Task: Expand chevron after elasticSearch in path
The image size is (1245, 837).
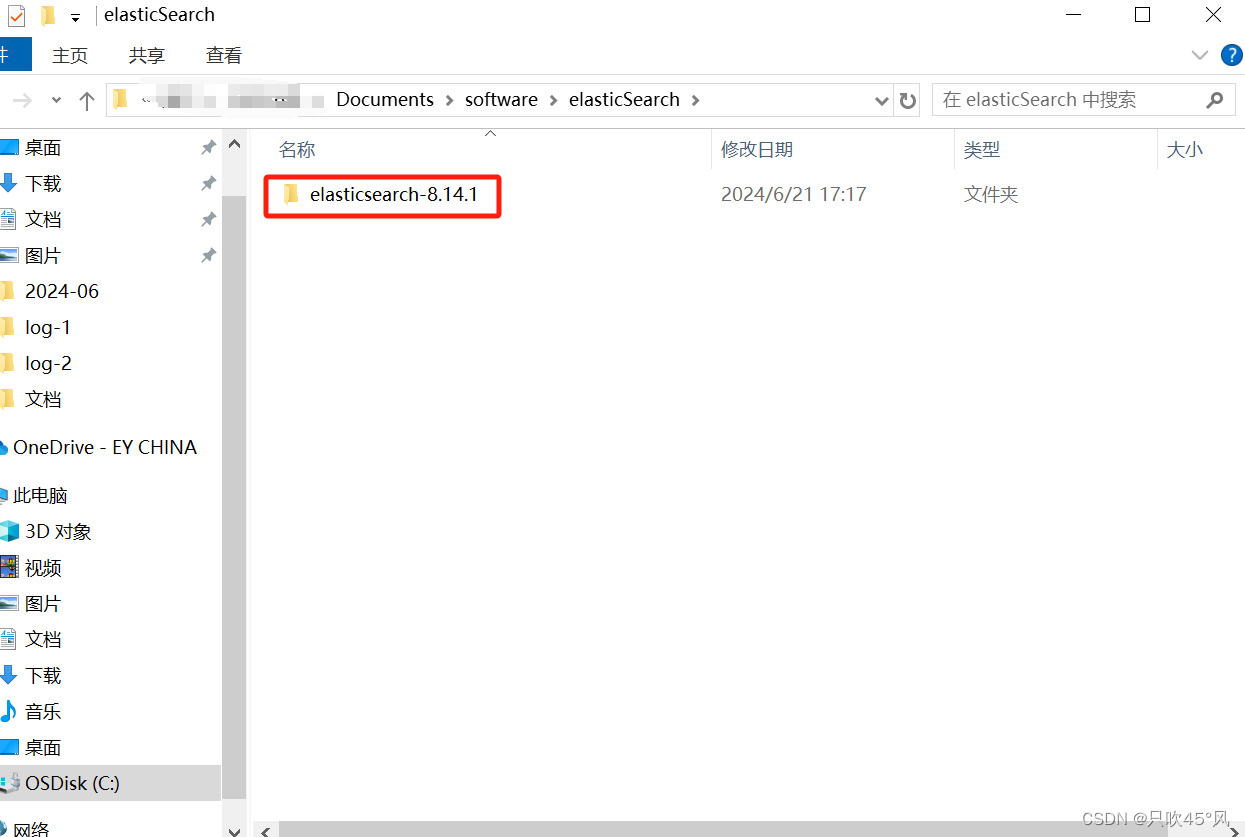Action: [x=695, y=100]
